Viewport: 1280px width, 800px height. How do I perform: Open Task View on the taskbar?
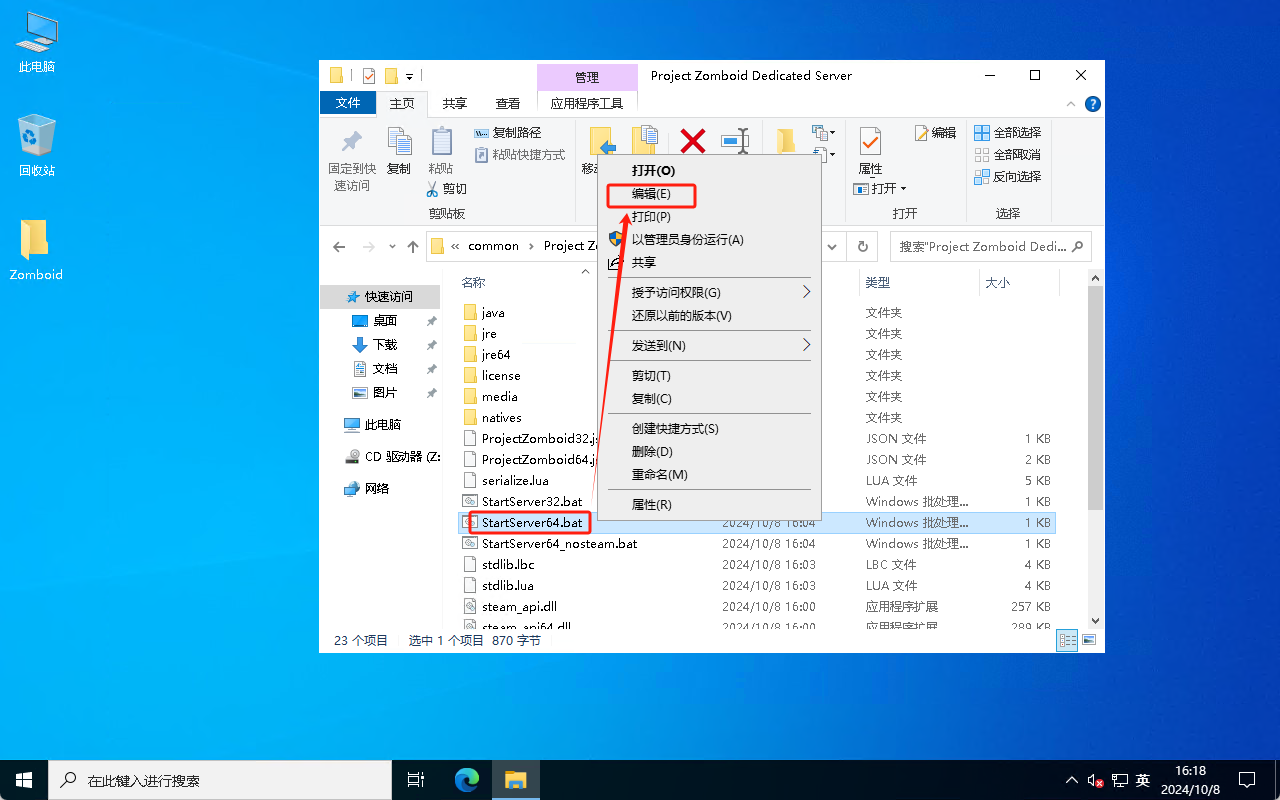click(x=417, y=780)
